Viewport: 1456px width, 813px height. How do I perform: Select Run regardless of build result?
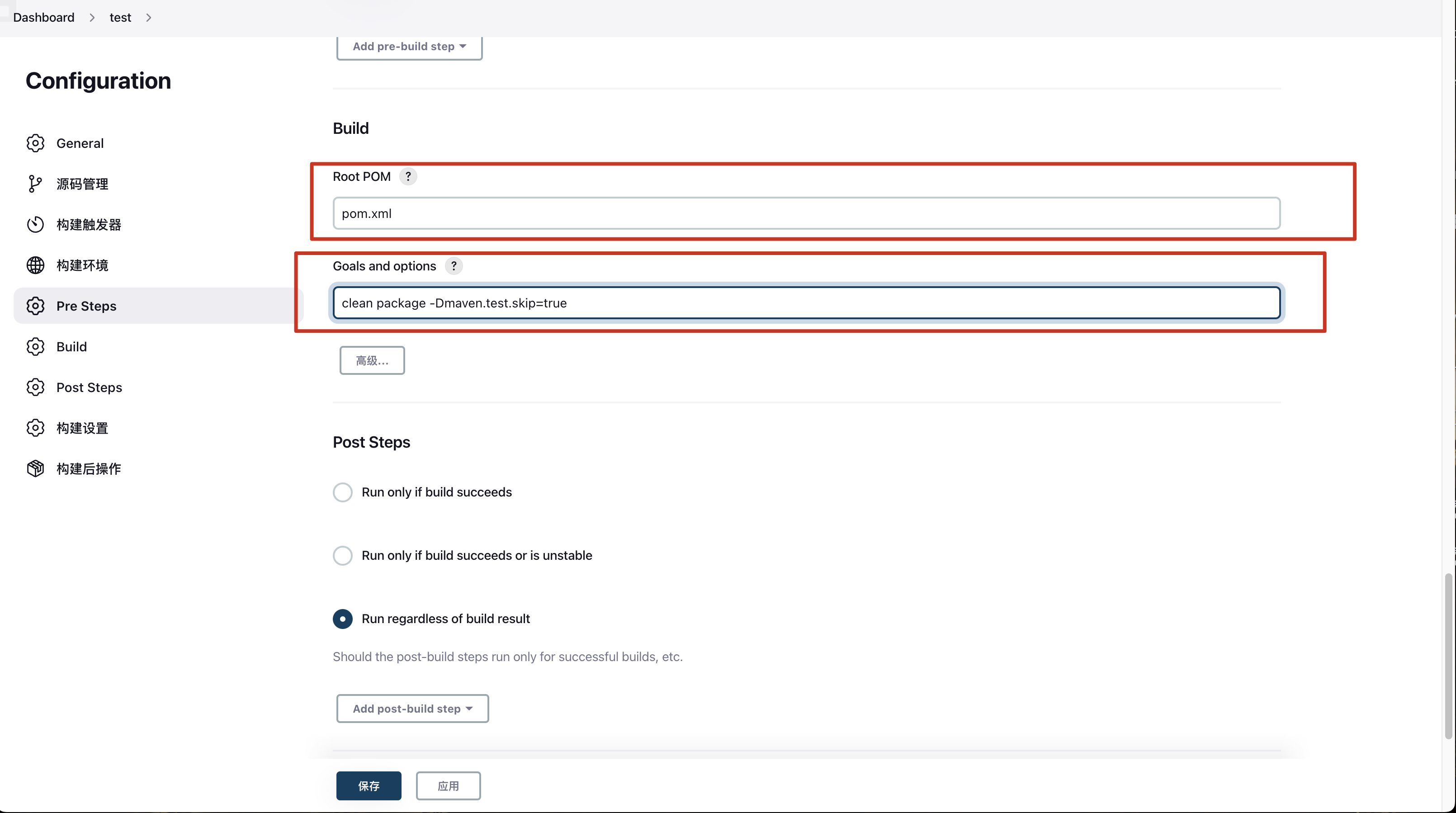(343, 619)
